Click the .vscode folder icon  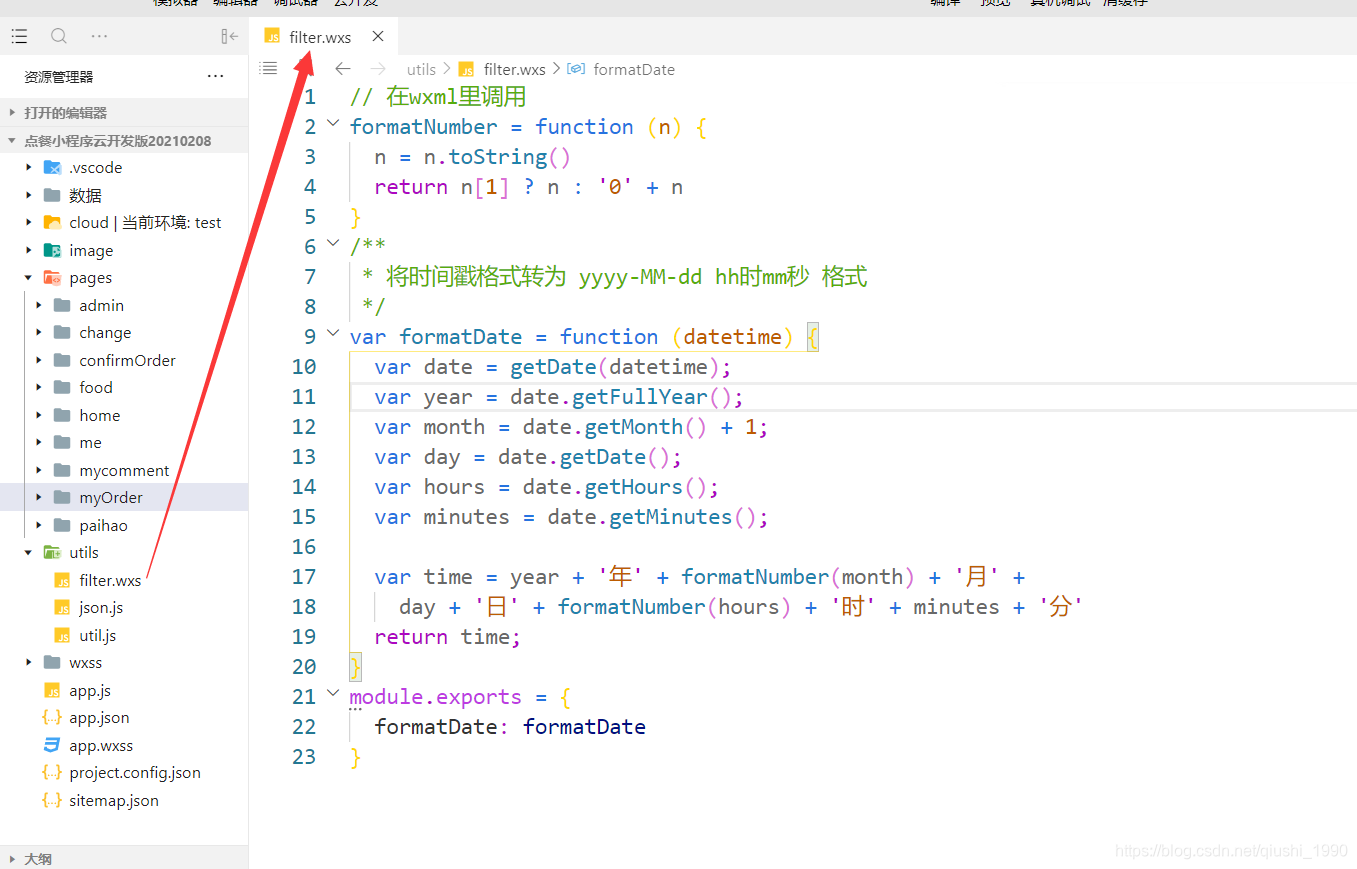tap(52, 167)
